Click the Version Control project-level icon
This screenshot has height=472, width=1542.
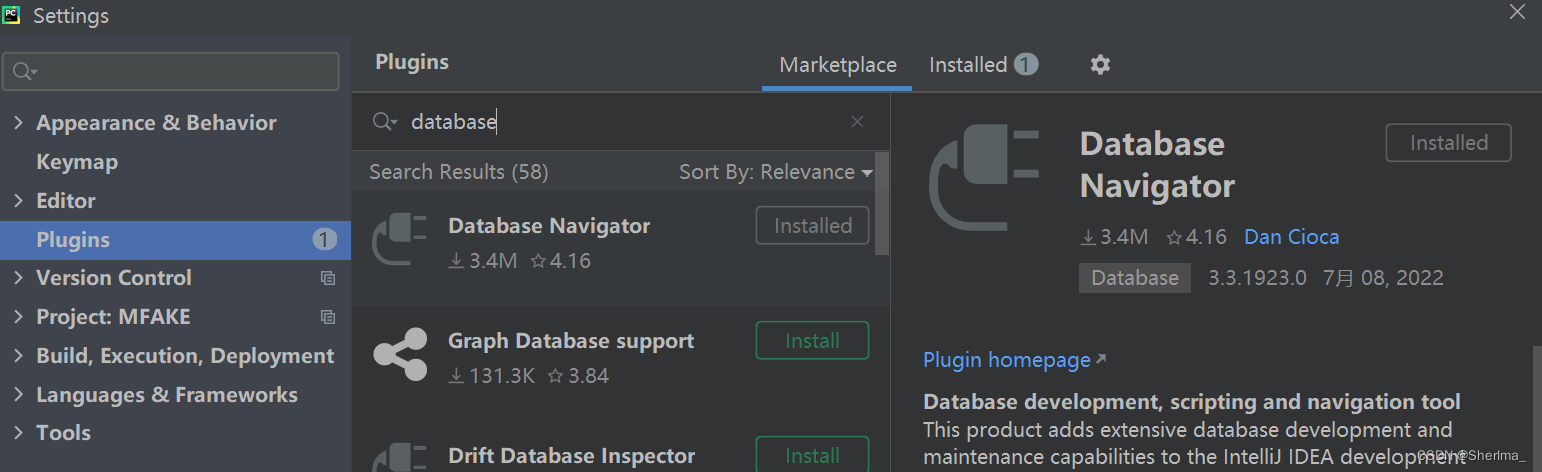pos(327,278)
